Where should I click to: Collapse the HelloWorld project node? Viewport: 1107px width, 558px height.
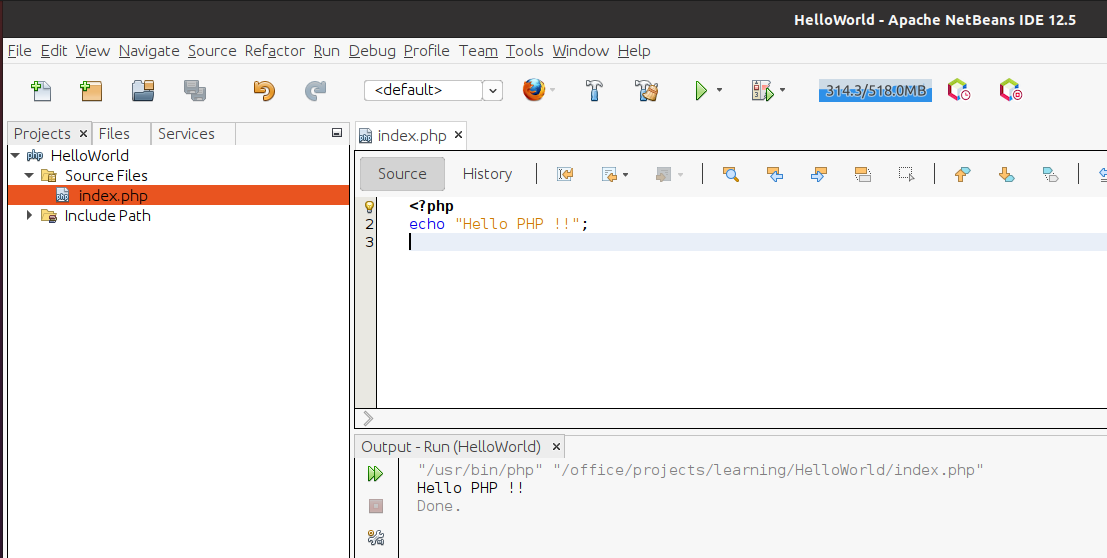(15, 155)
